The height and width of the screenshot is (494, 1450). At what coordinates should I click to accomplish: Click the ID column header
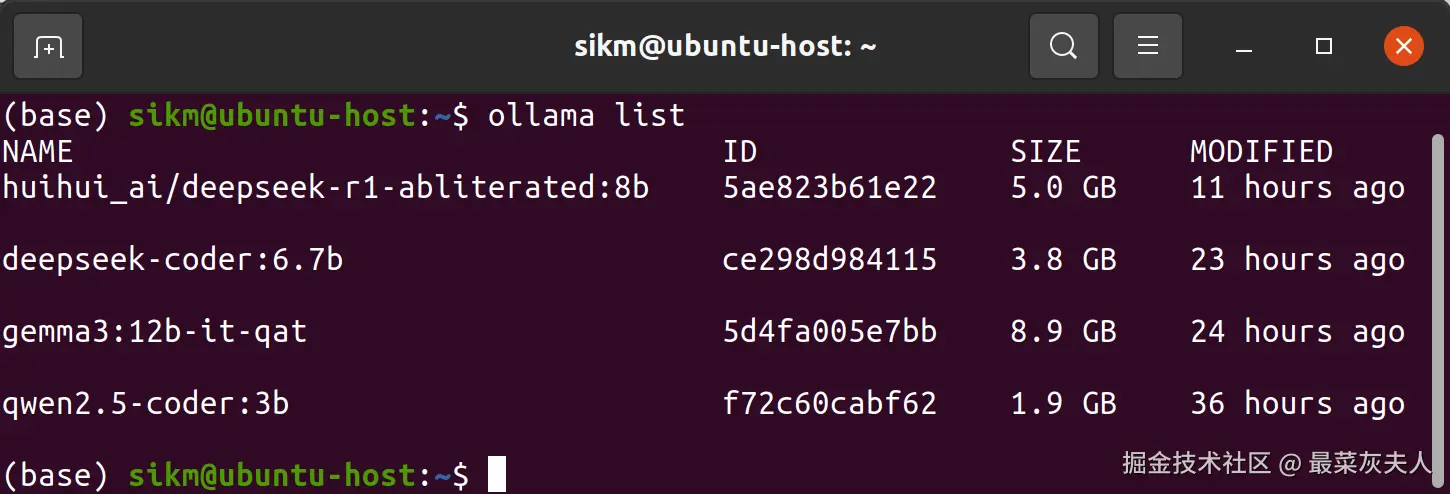coord(740,152)
